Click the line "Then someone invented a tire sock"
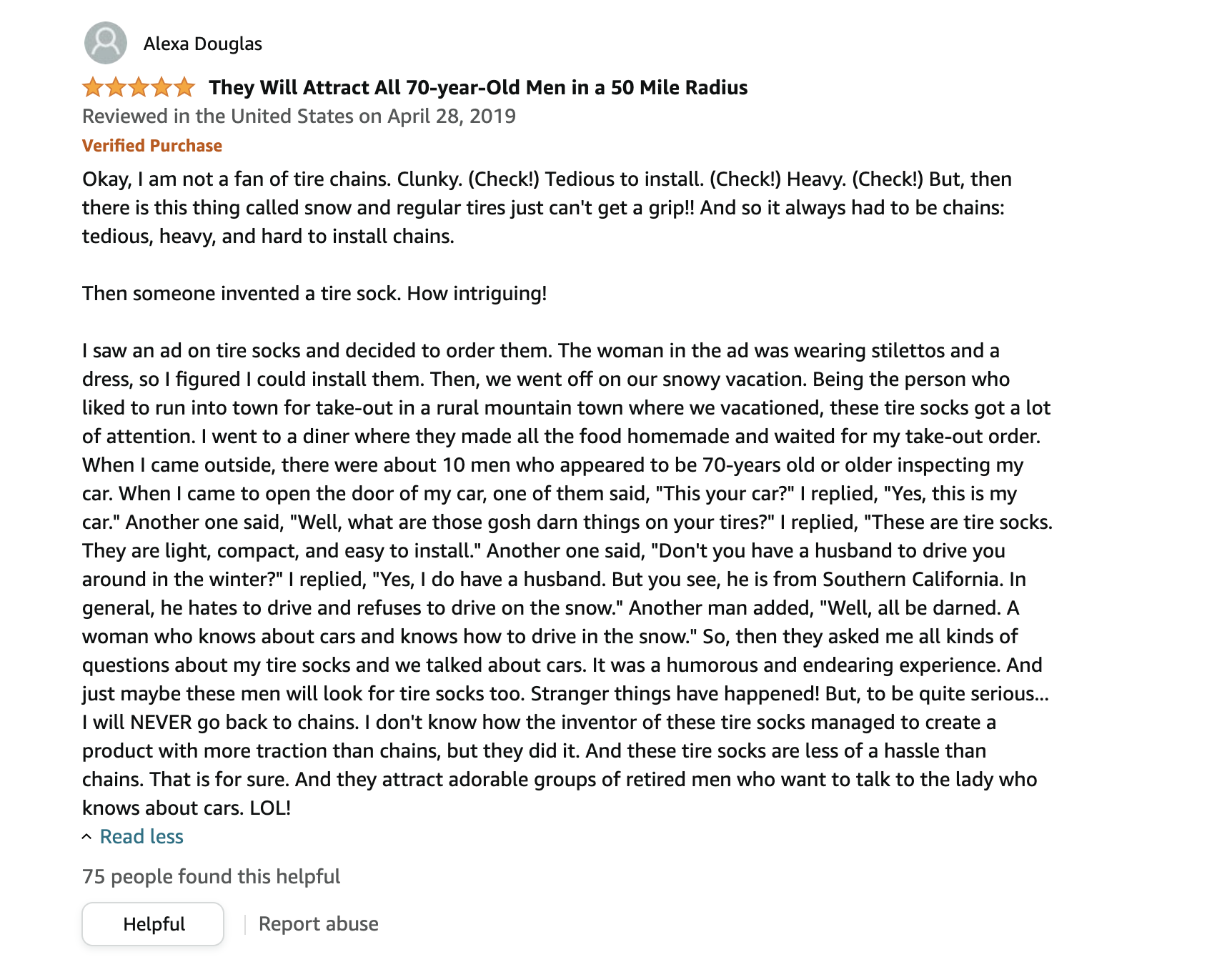Screen dimensions: 1232x962 click(x=314, y=294)
